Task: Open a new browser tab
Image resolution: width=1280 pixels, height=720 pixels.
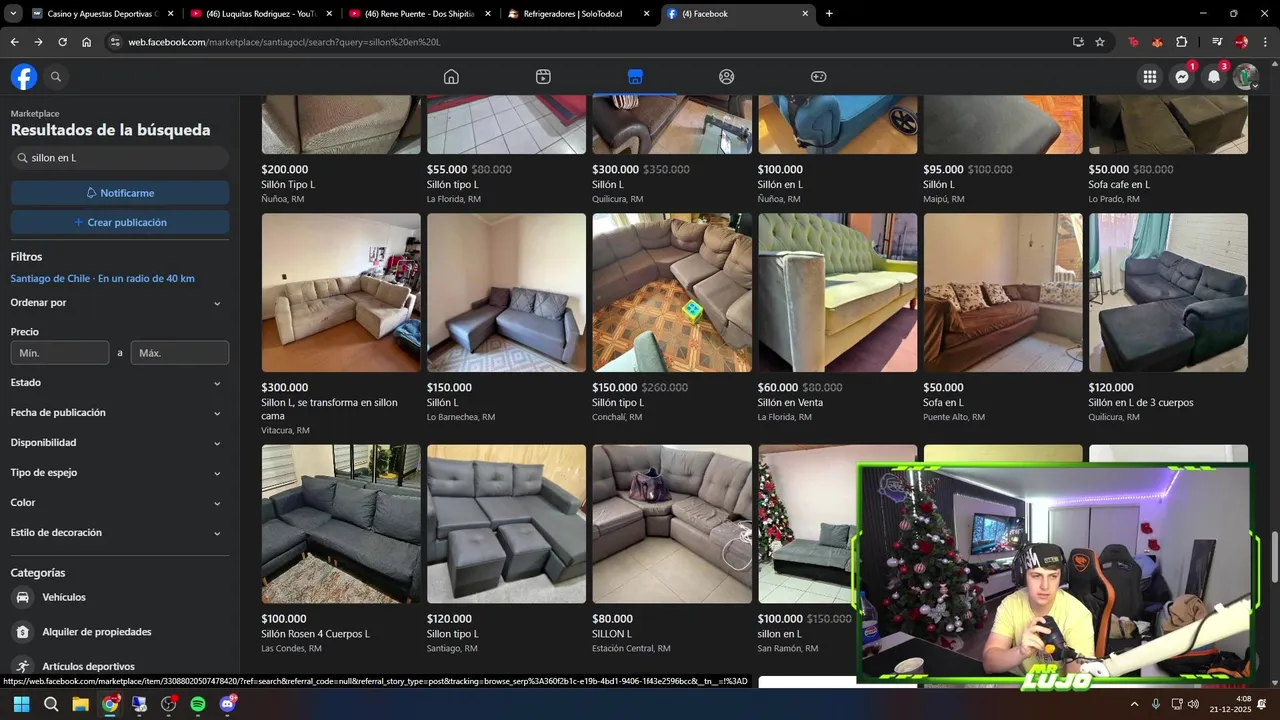Action: [829, 14]
